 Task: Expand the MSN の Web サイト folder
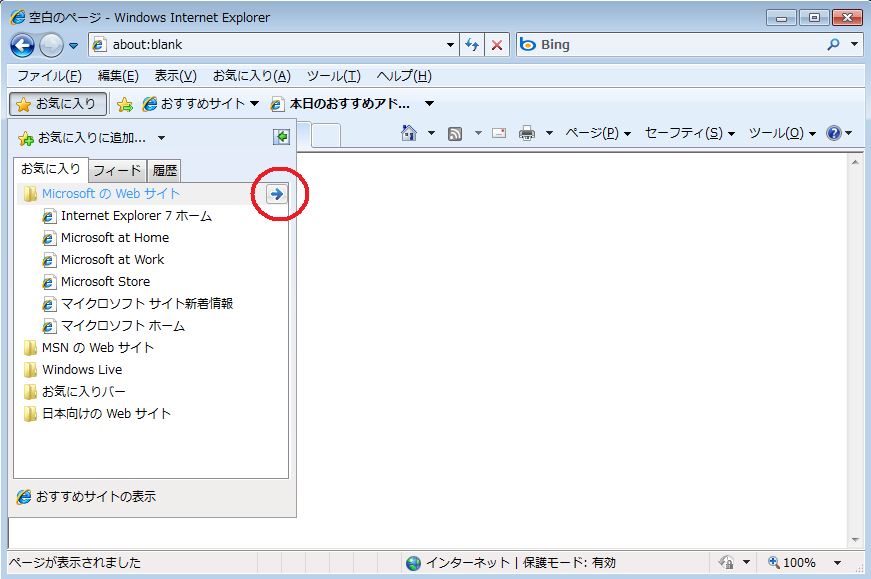(89, 348)
